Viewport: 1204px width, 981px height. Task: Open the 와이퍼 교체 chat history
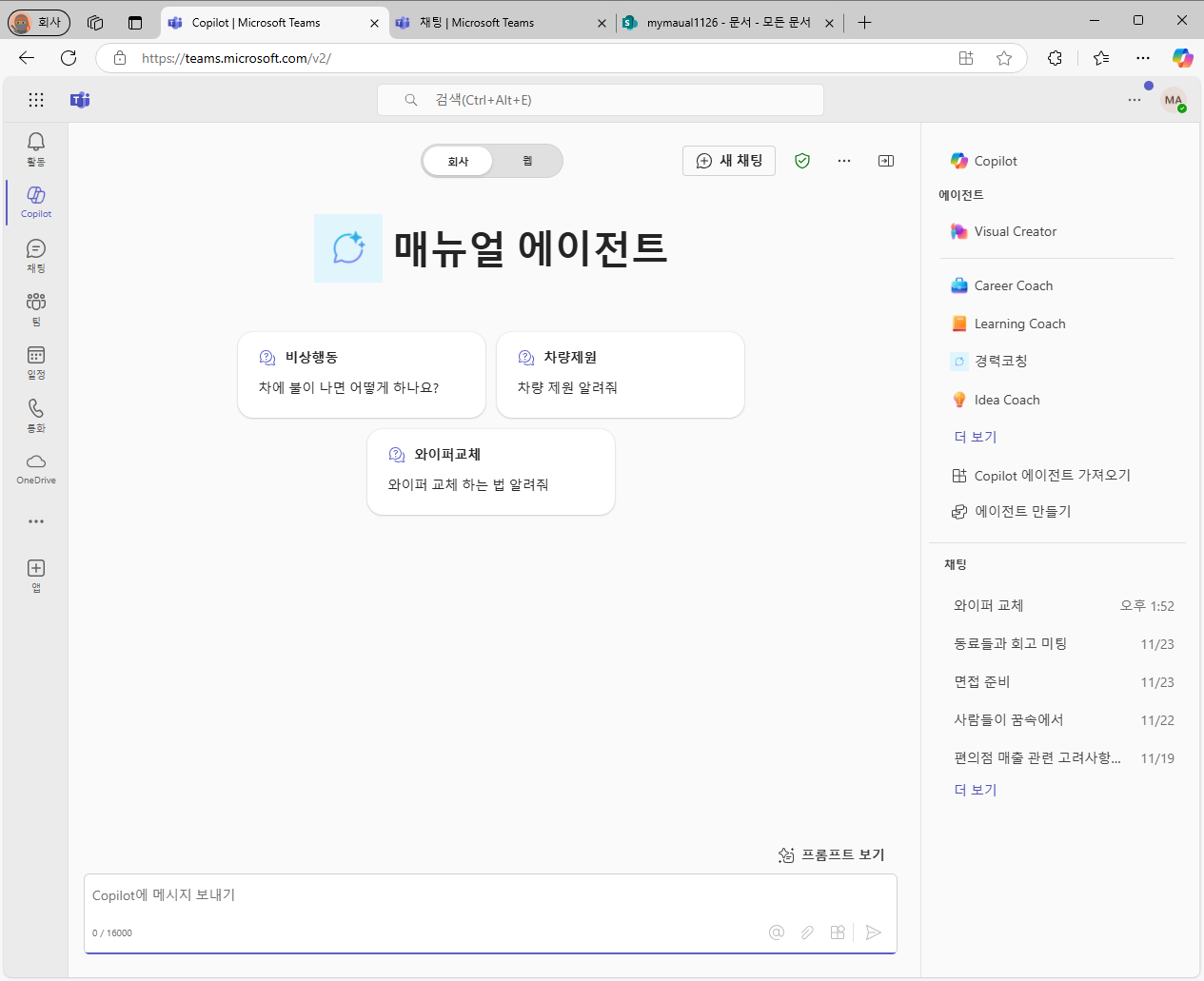coord(1063,606)
